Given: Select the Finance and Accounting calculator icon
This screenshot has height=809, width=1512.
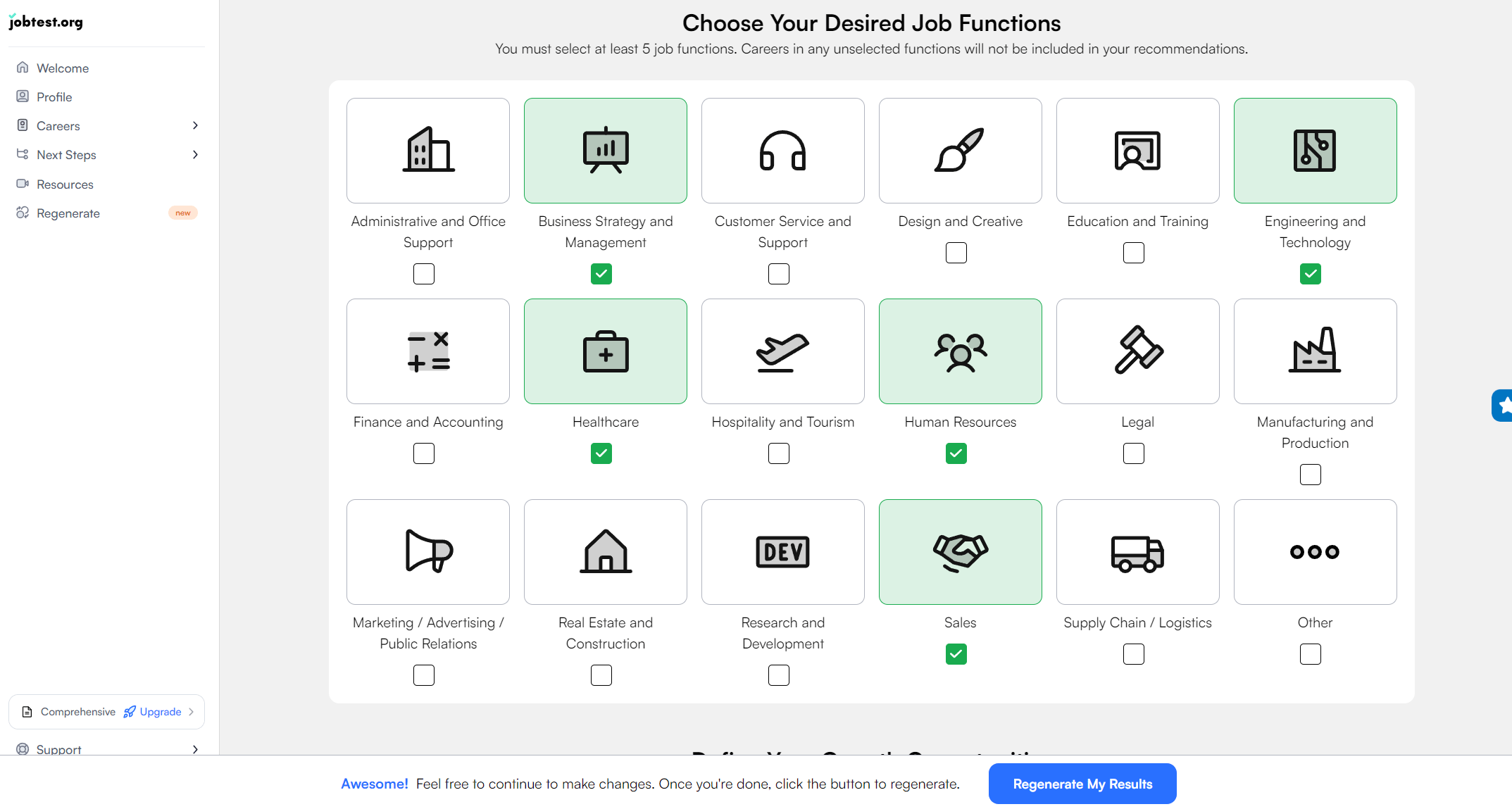Looking at the screenshot, I should pyautogui.click(x=428, y=351).
